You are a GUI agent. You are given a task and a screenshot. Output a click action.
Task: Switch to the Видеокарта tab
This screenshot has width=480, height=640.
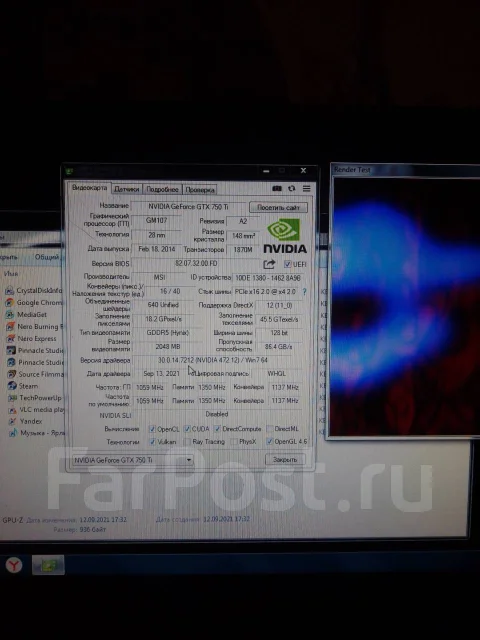point(89,188)
